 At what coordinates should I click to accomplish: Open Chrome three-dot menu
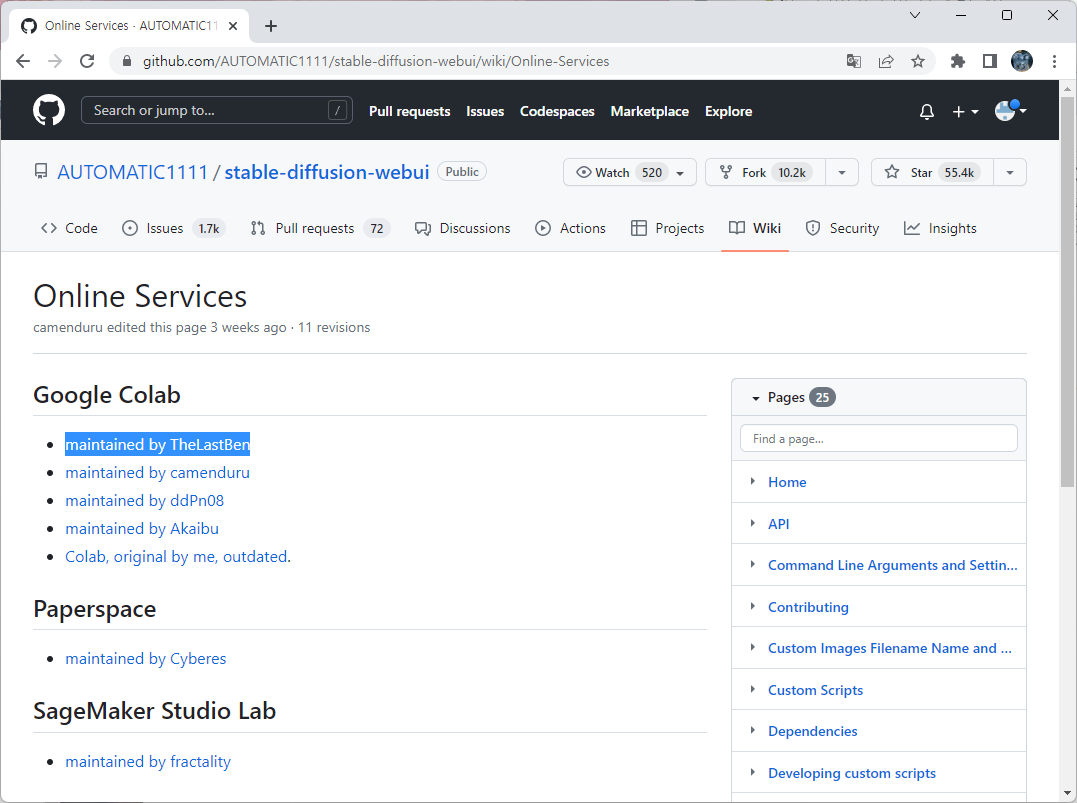point(1054,61)
